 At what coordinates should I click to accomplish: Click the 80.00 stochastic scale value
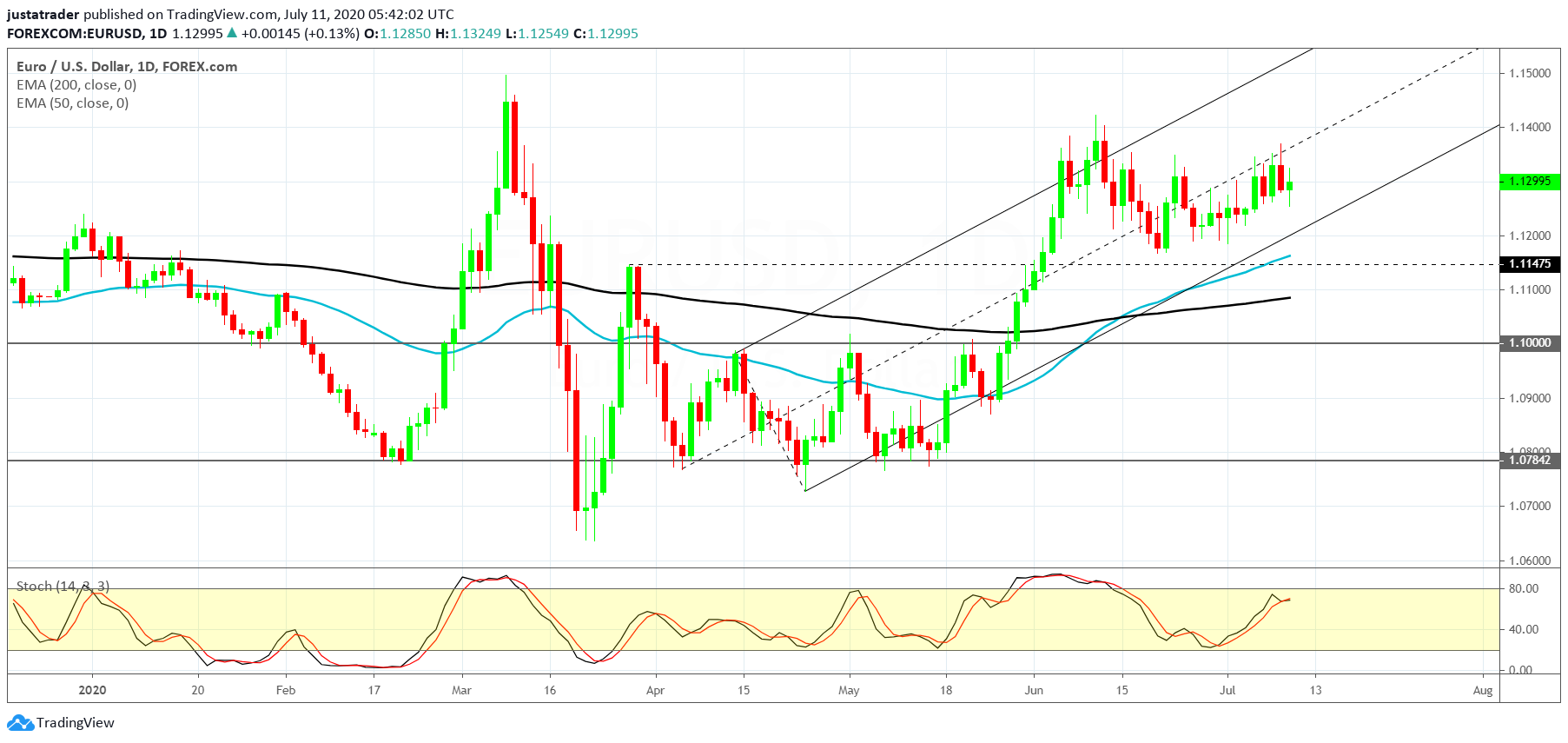click(x=1524, y=588)
